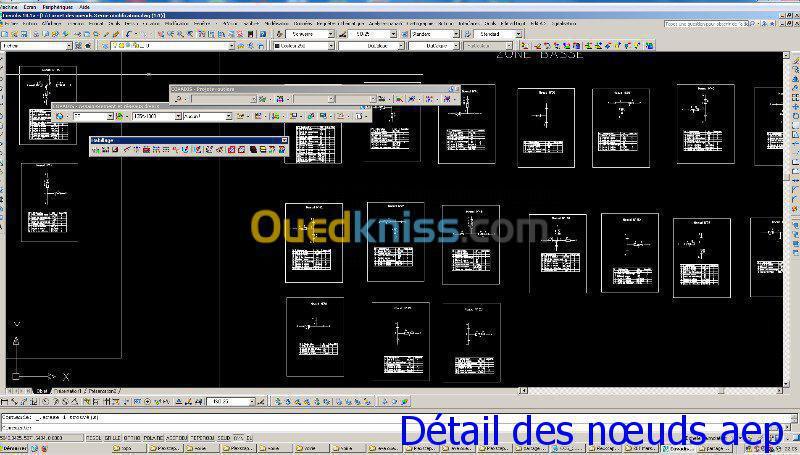Open the Format menu in AutoCAD
The height and width of the screenshot is (455, 800).
(96, 23)
